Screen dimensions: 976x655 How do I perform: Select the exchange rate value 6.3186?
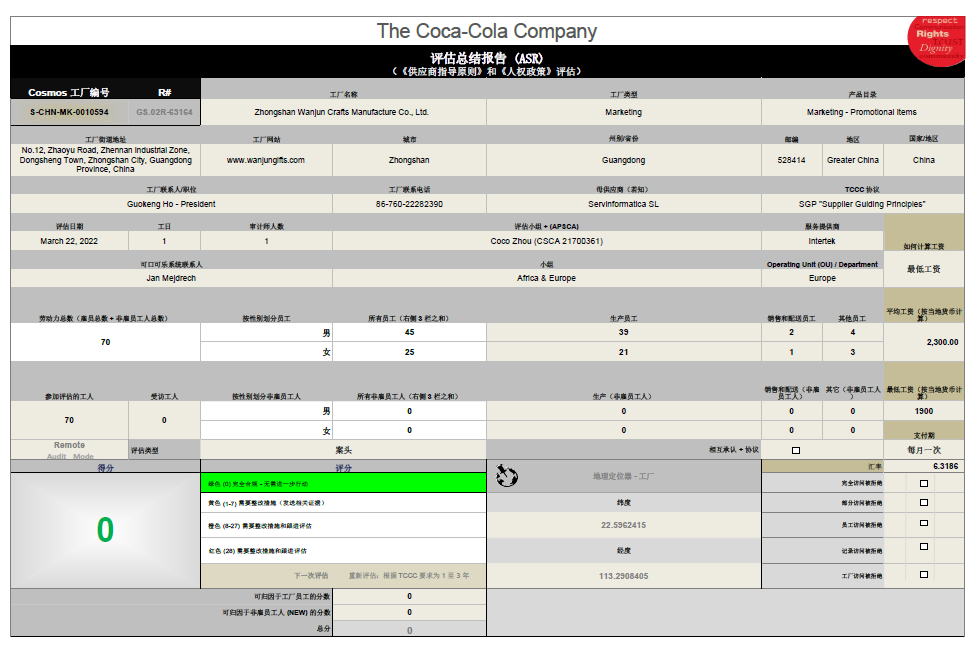click(946, 466)
